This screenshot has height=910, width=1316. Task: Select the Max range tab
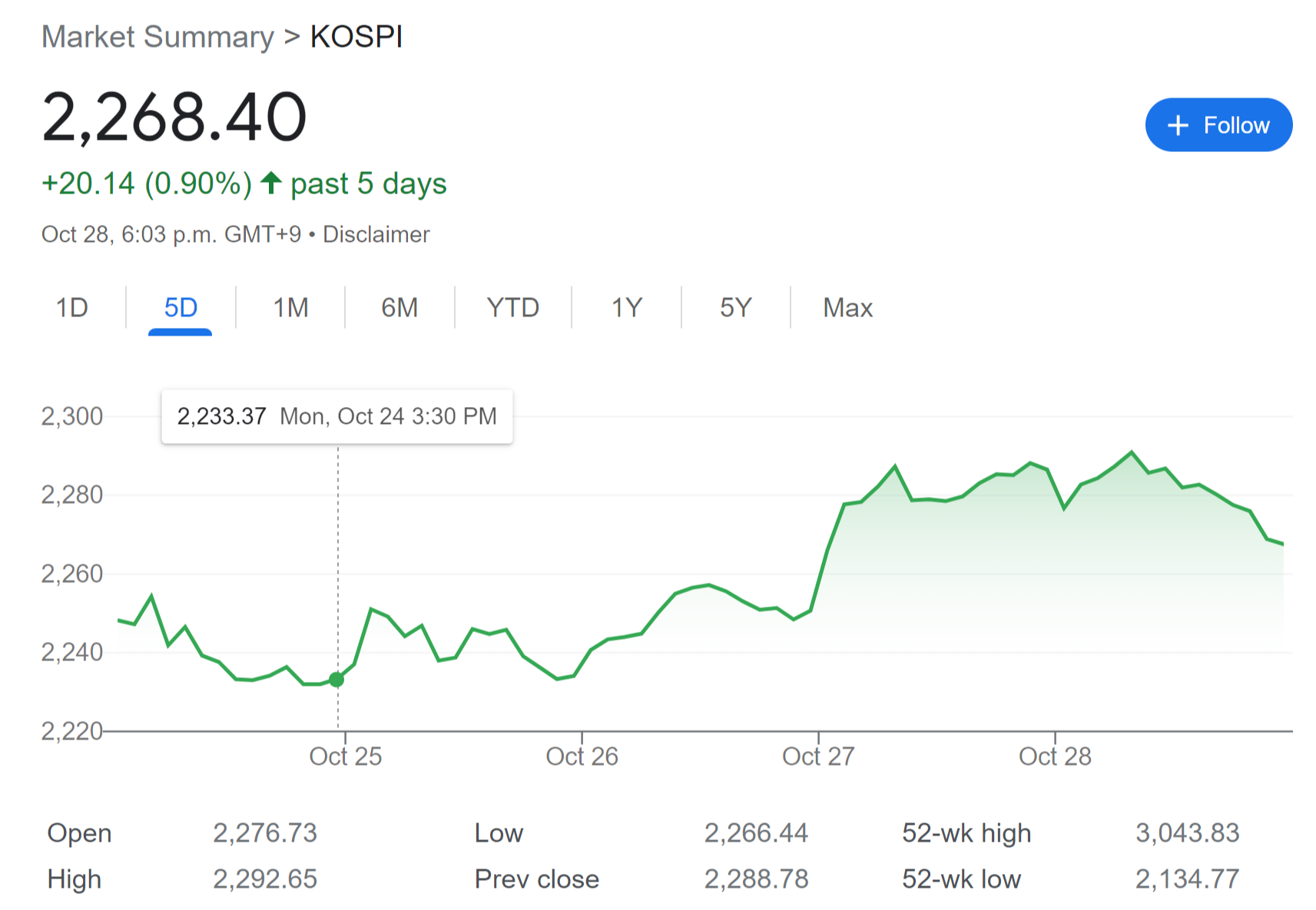(847, 308)
